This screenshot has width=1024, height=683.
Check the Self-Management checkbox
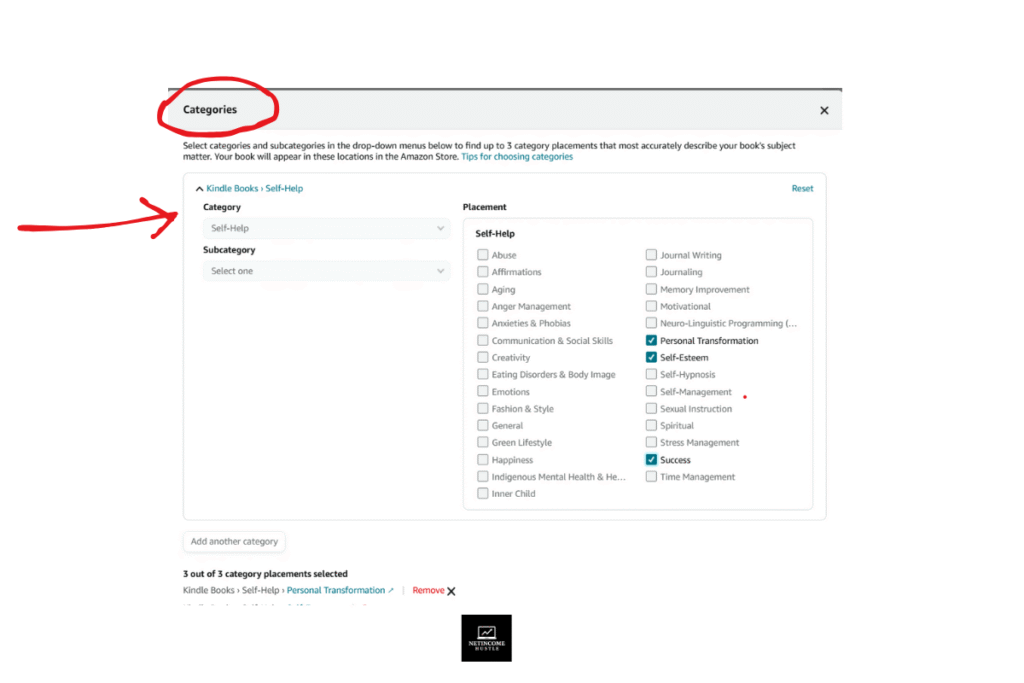[x=651, y=391]
